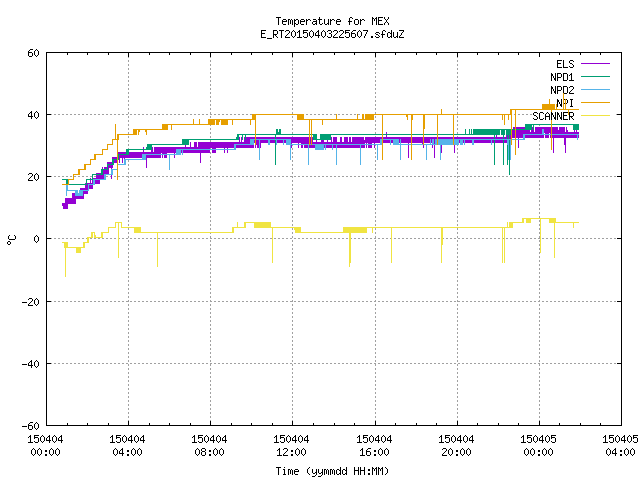Click the y-axis tick label 20

[x=33, y=177]
